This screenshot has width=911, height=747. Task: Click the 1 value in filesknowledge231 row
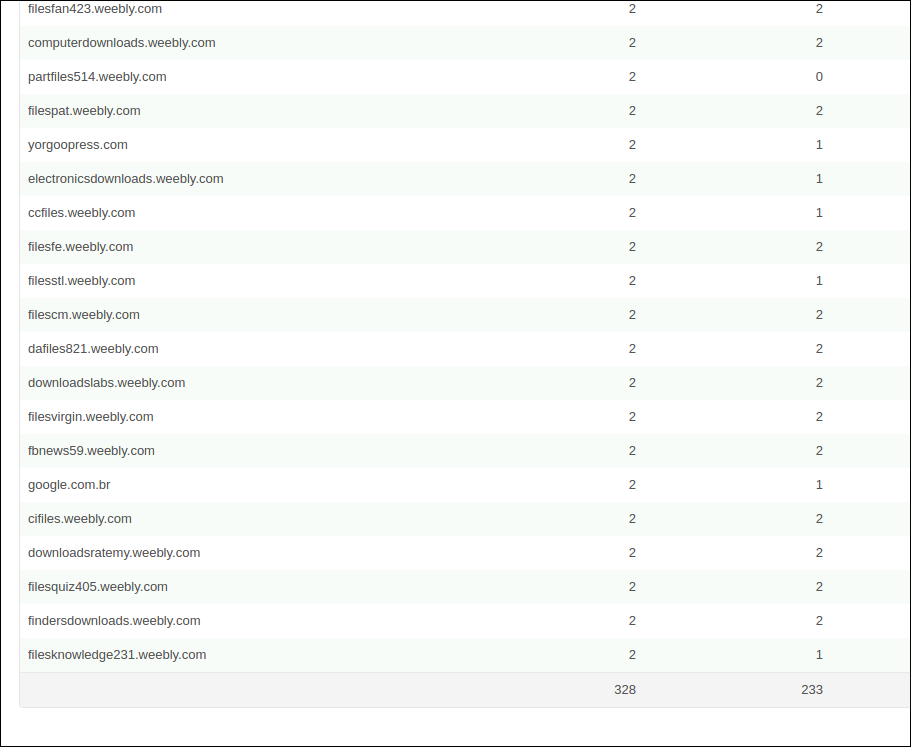point(819,655)
